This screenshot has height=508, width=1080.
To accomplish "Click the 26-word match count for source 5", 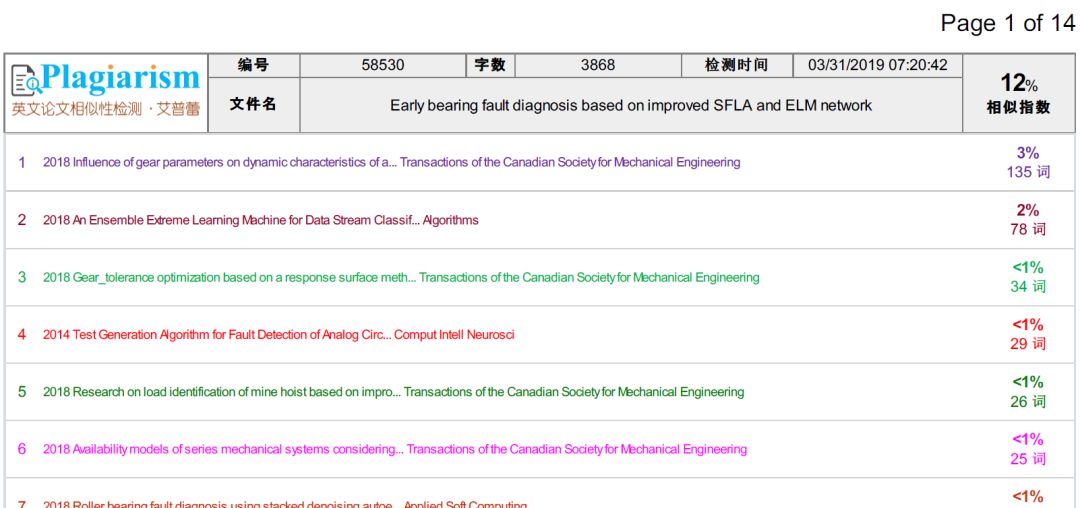I will tap(1027, 402).
